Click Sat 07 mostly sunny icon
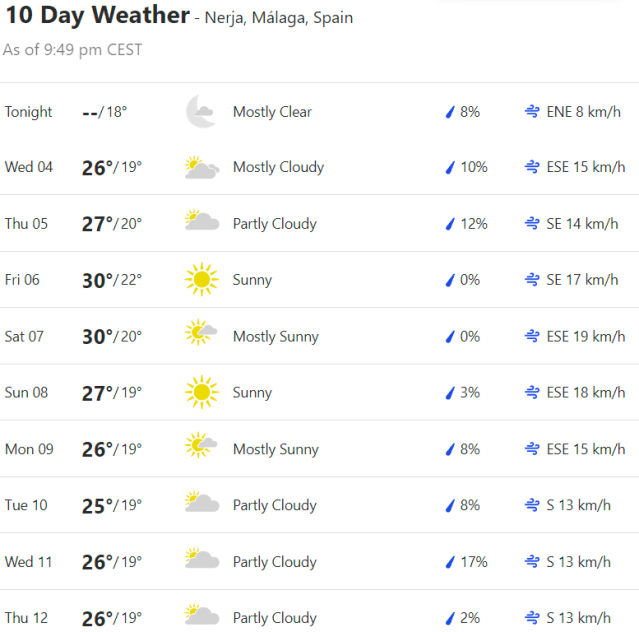The width and height of the screenshot is (639, 632). [201, 336]
